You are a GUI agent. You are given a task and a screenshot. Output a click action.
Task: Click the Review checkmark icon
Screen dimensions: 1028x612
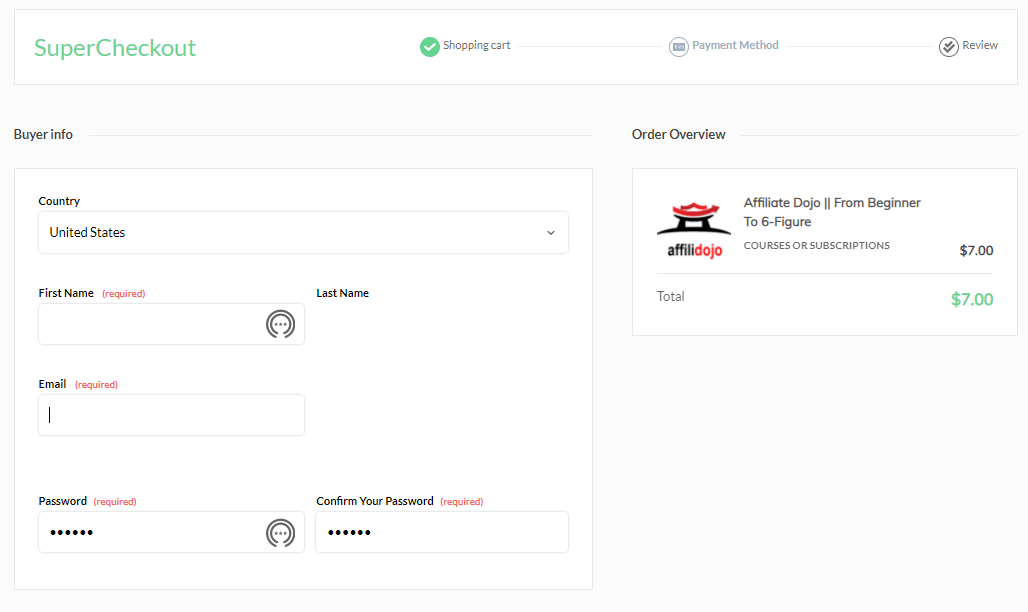(949, 47)
